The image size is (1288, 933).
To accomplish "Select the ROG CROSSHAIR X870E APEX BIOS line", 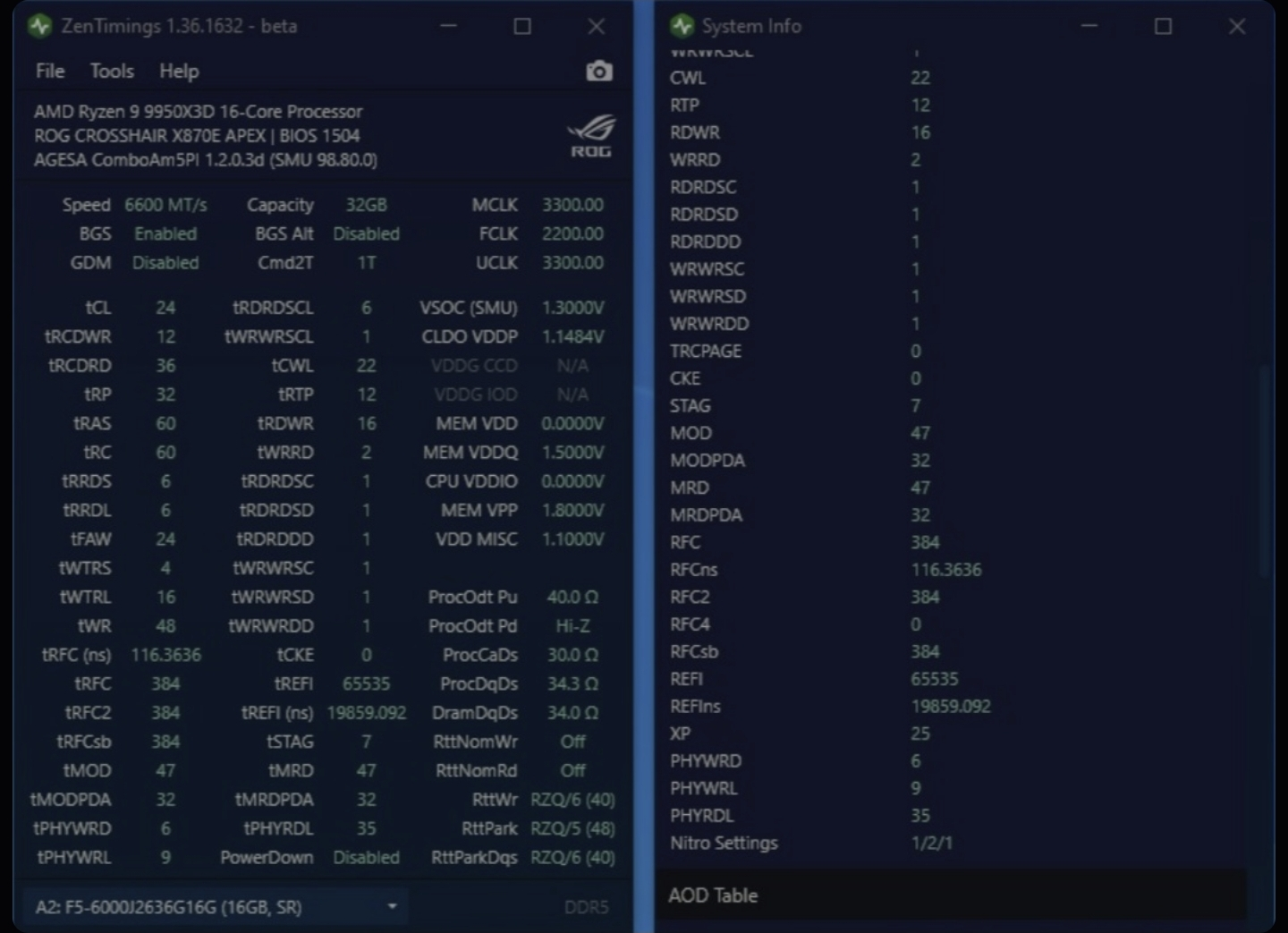I will (197, 136).
